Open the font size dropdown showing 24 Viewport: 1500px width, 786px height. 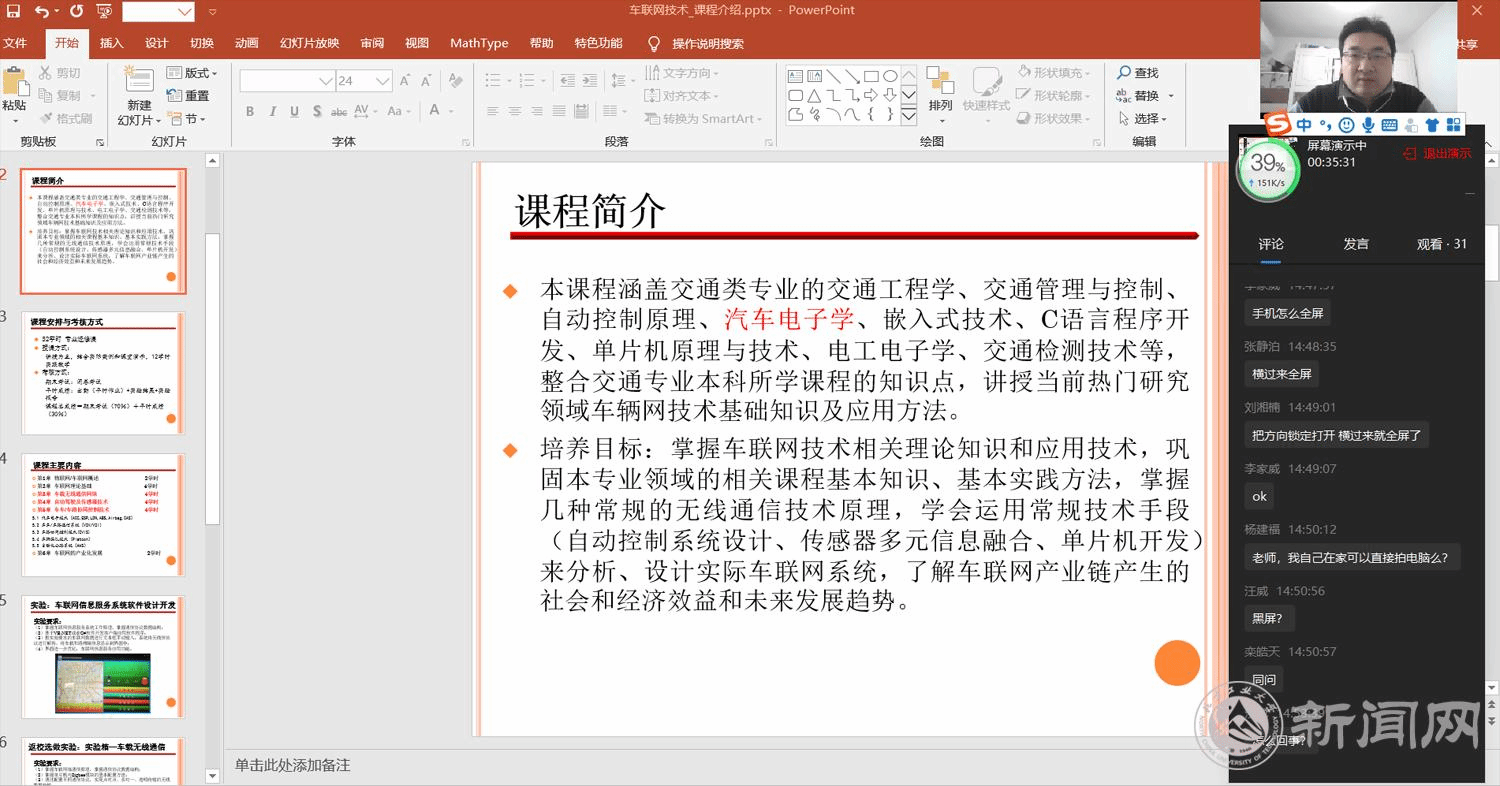382,81
